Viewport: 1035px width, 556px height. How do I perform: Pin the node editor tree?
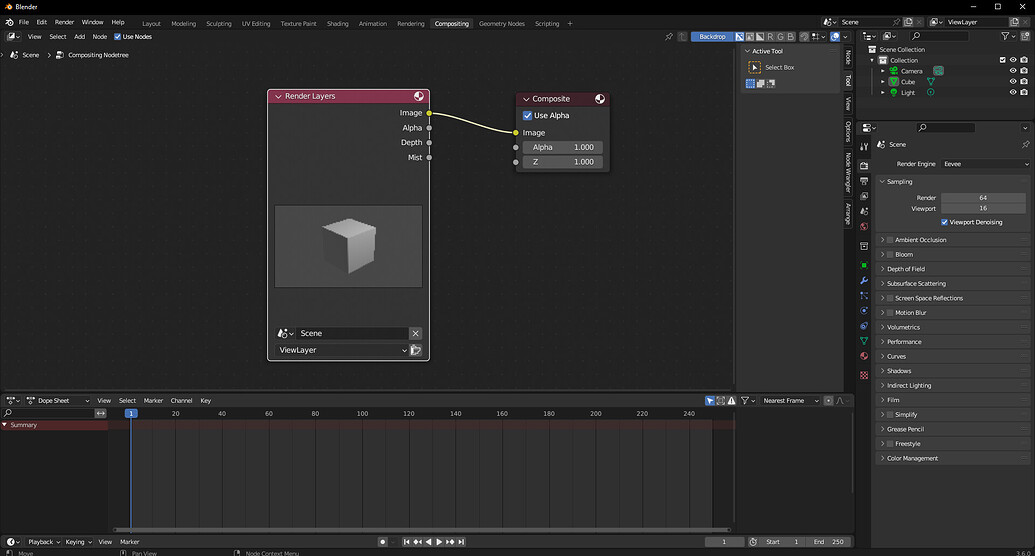coord(669,37)
